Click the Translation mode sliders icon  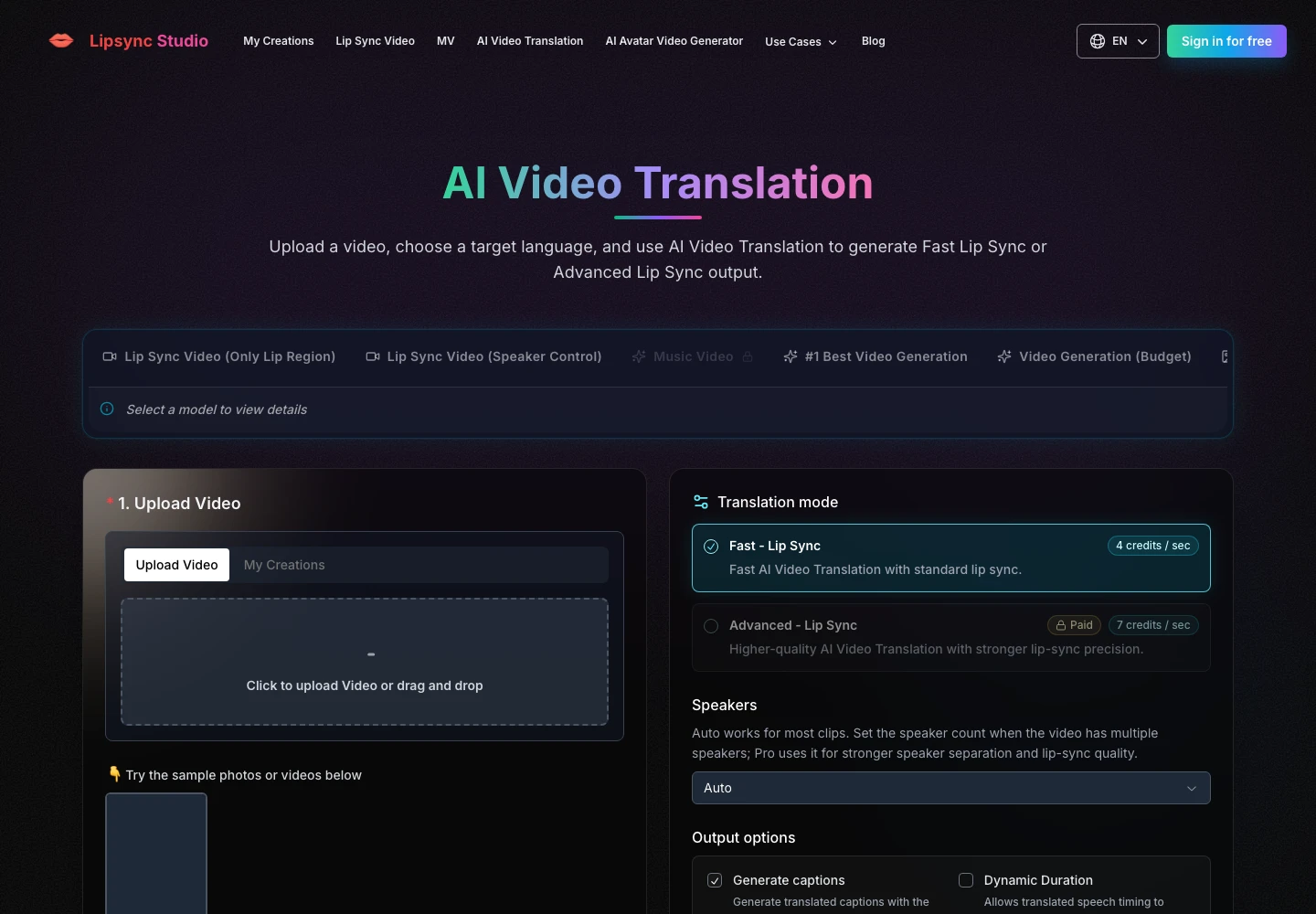tap(701, 502)
